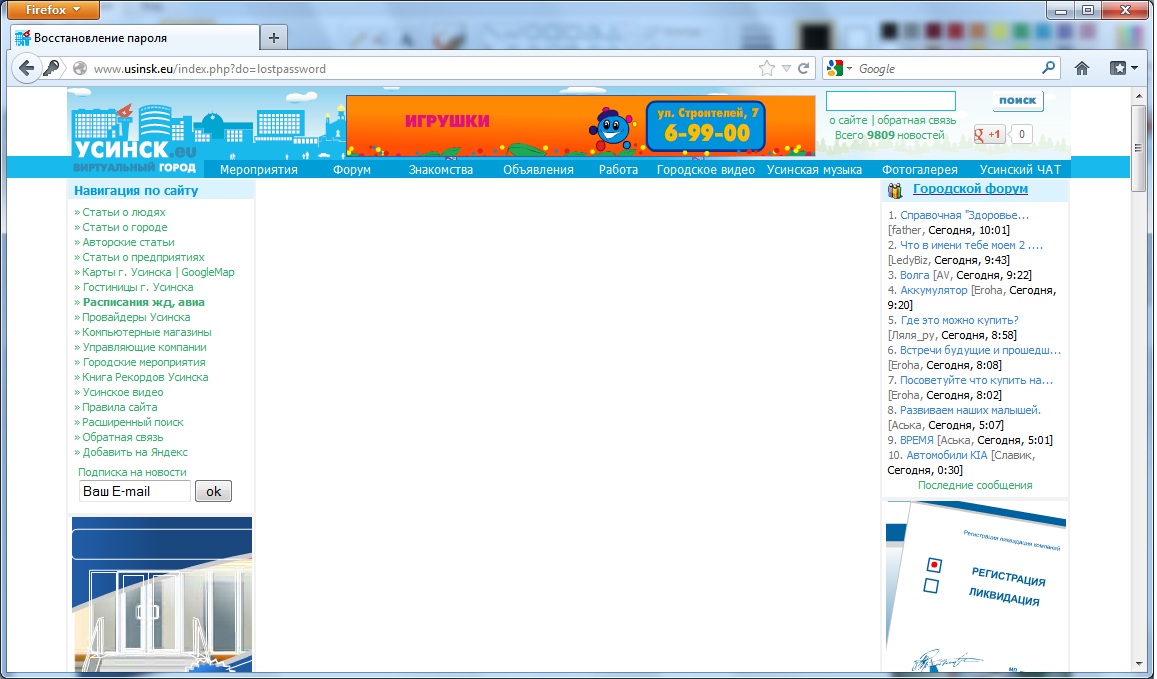The image size is (1157, 679).
Task: Reload the page with the refresh icon
Action: 803,69
